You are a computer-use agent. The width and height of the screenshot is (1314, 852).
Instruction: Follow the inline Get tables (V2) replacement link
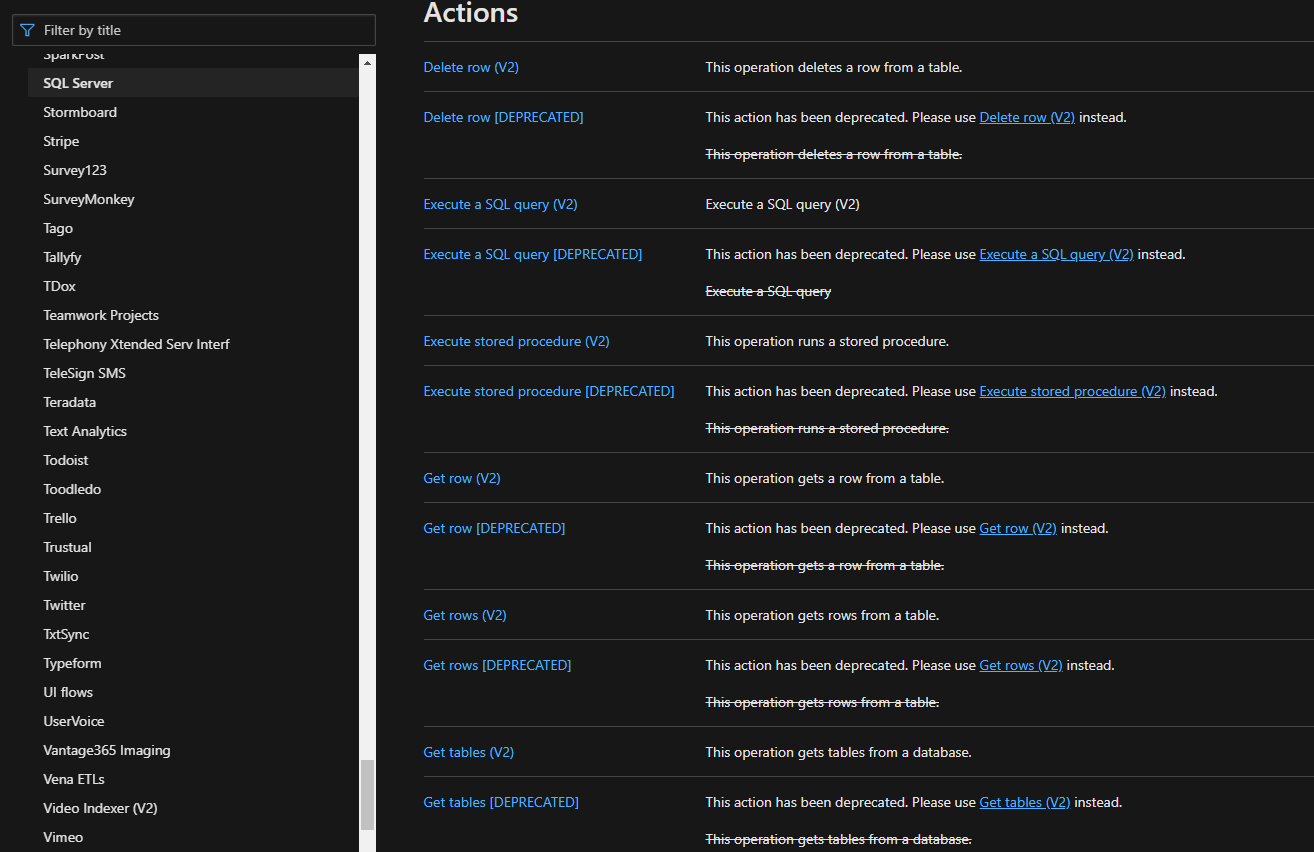1024,802
